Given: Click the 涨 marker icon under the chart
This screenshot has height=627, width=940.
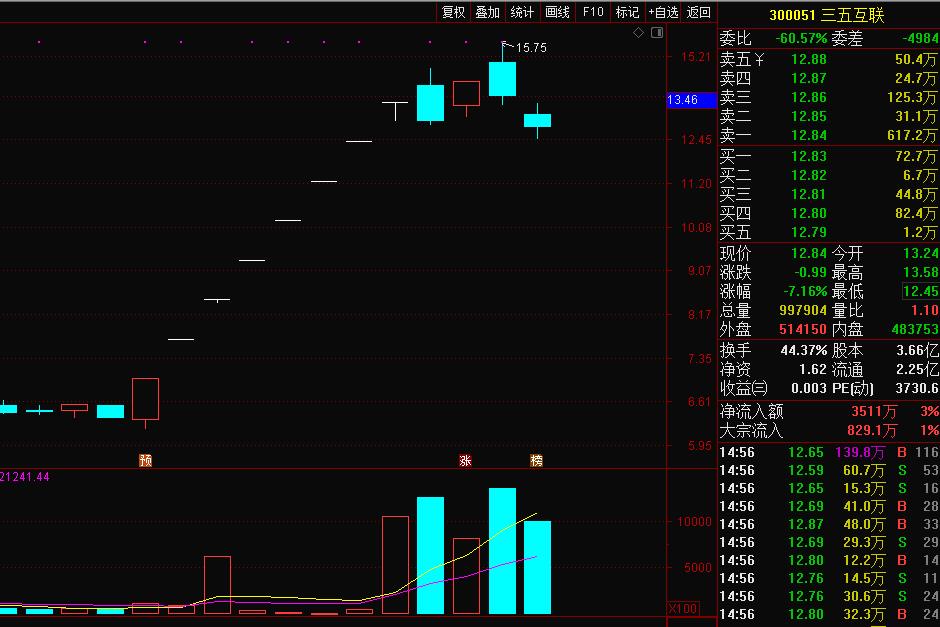Looking at the screenshot, I should click(465, 460).
